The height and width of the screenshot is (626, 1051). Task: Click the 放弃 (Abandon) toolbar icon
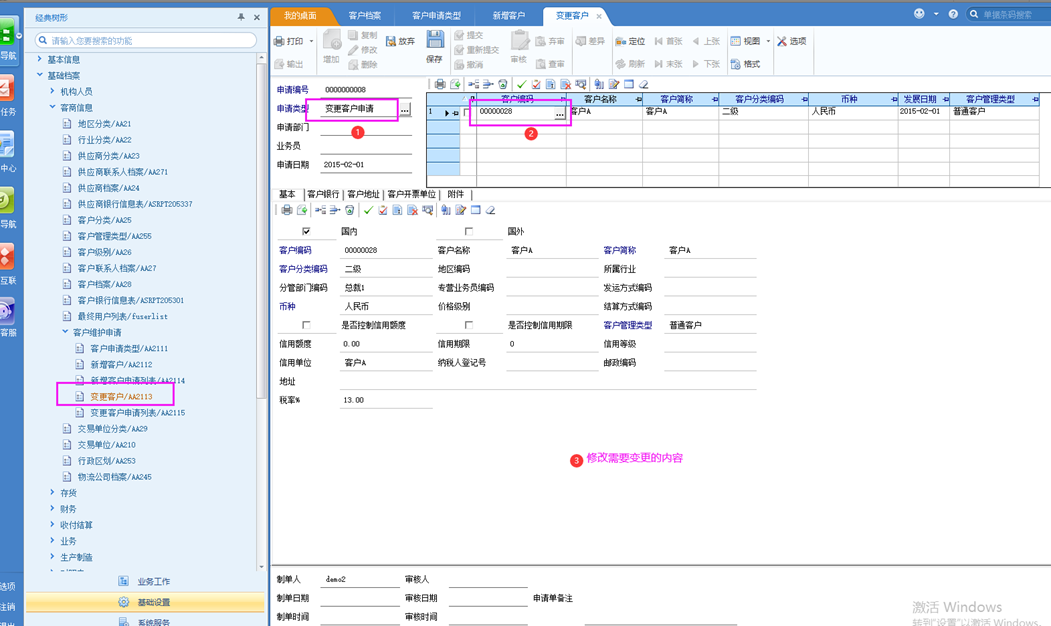[x=391, y=41]
